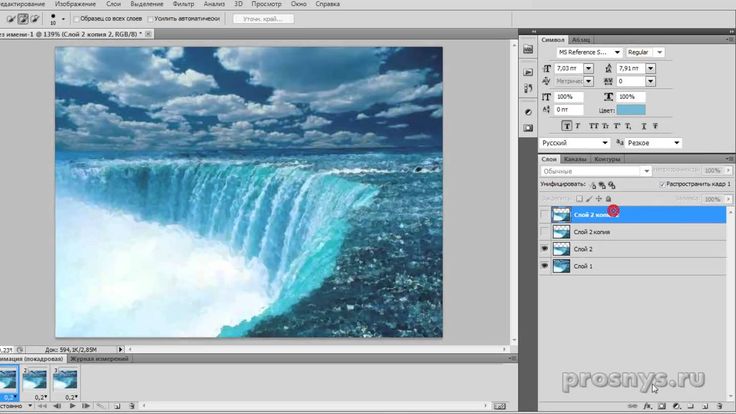Delete selected animation frame
Screen dimensions: 736x414
[x=132, y=406]
